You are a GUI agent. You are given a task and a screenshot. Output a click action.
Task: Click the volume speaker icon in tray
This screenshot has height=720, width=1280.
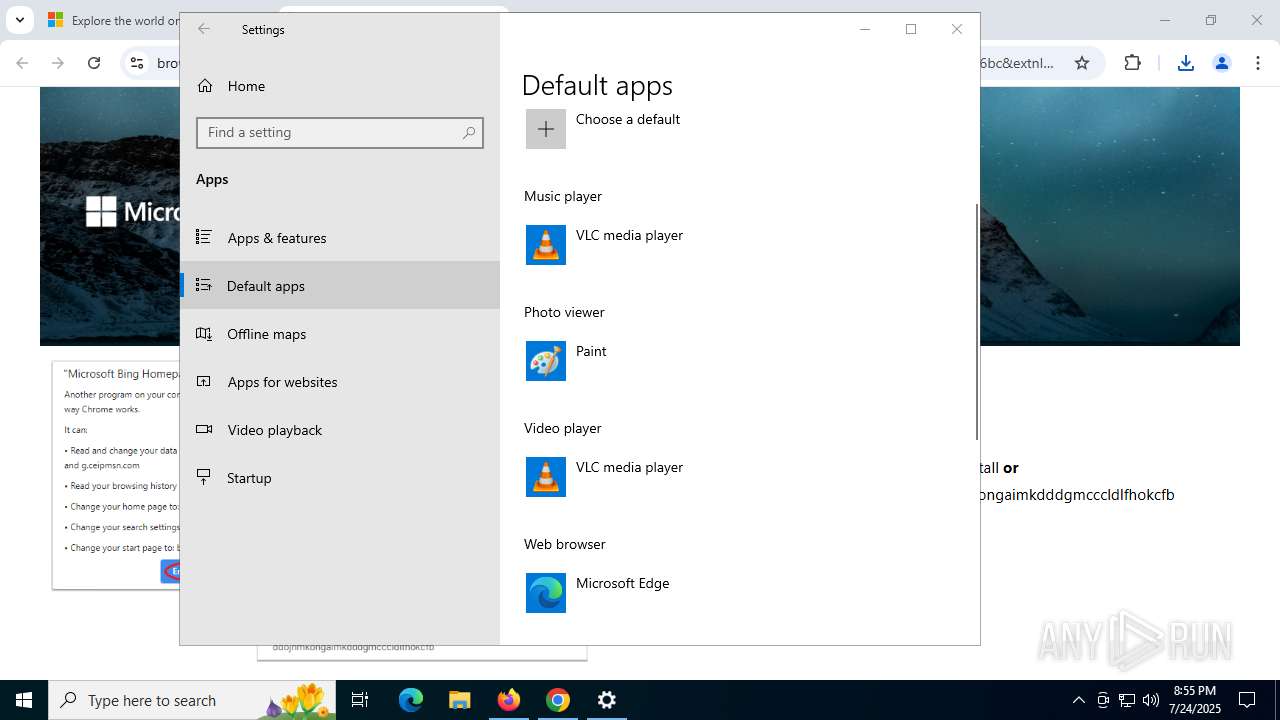tap(1151, 700)
